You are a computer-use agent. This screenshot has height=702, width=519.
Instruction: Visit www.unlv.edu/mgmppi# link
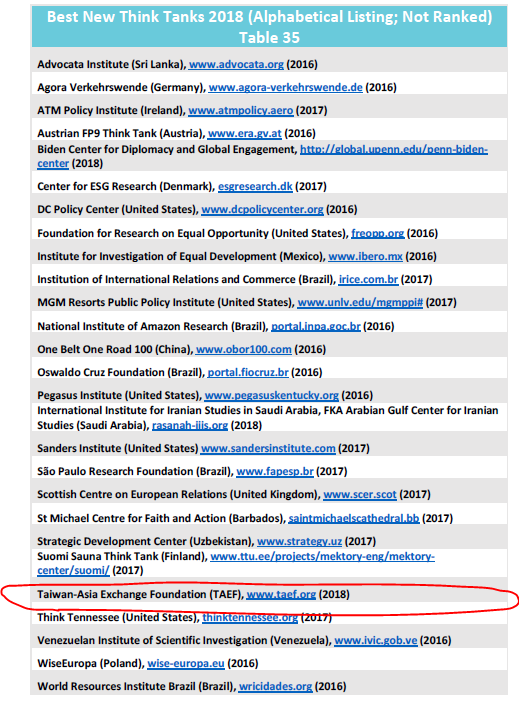pyautogui.click(x=360, y=303)
